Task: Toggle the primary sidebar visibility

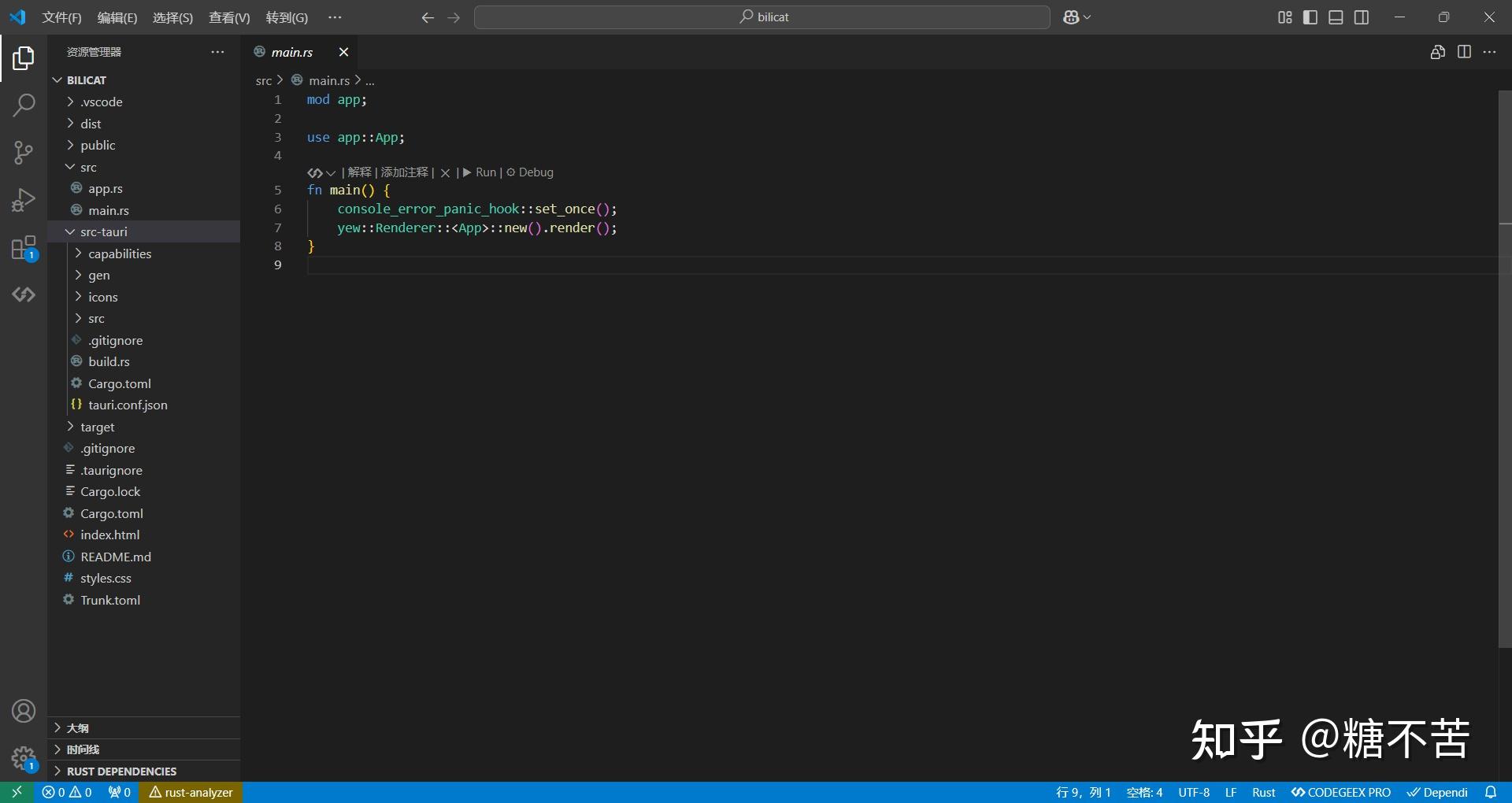Action: click(1310, 17)
